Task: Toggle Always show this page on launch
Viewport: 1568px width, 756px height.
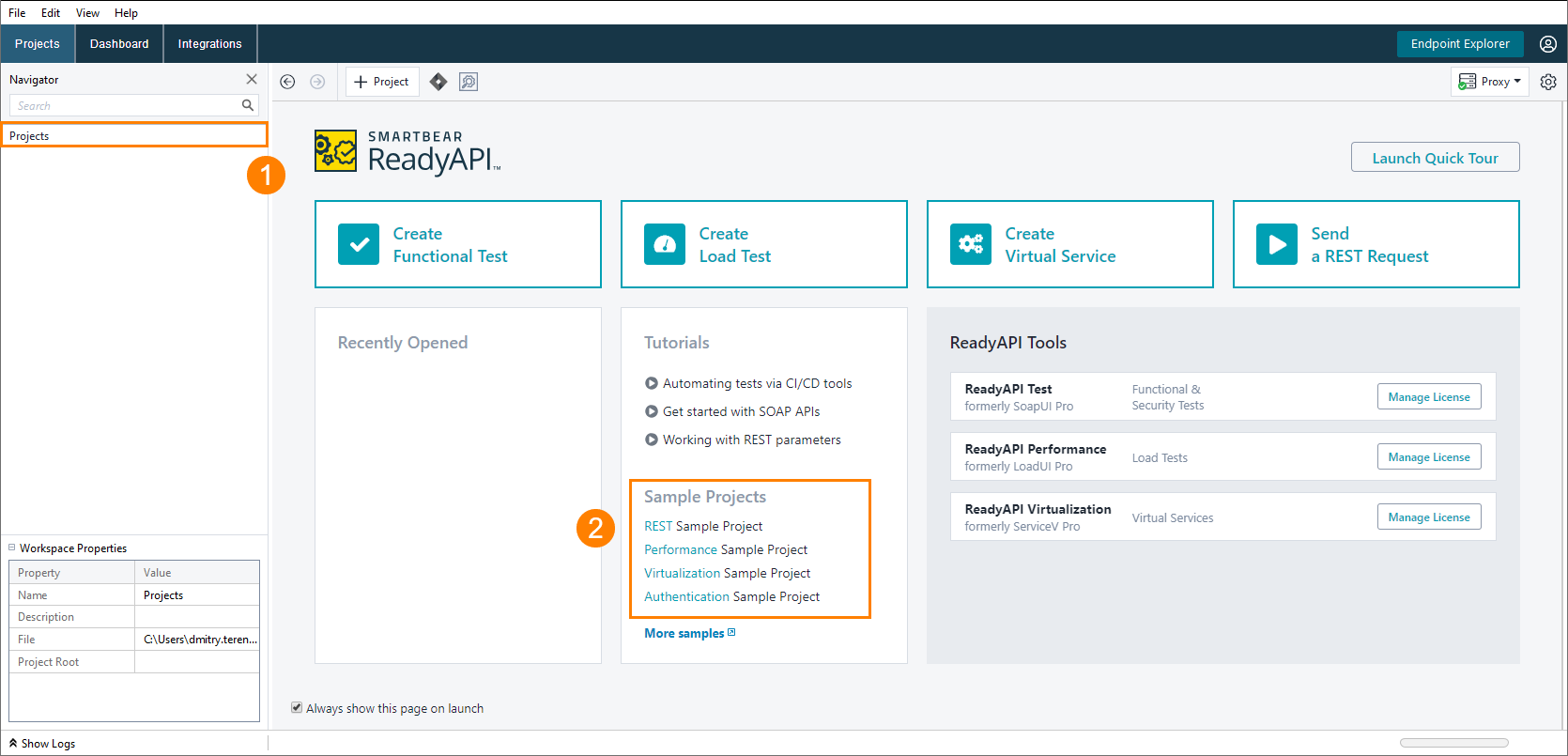Action: (297, 707)
